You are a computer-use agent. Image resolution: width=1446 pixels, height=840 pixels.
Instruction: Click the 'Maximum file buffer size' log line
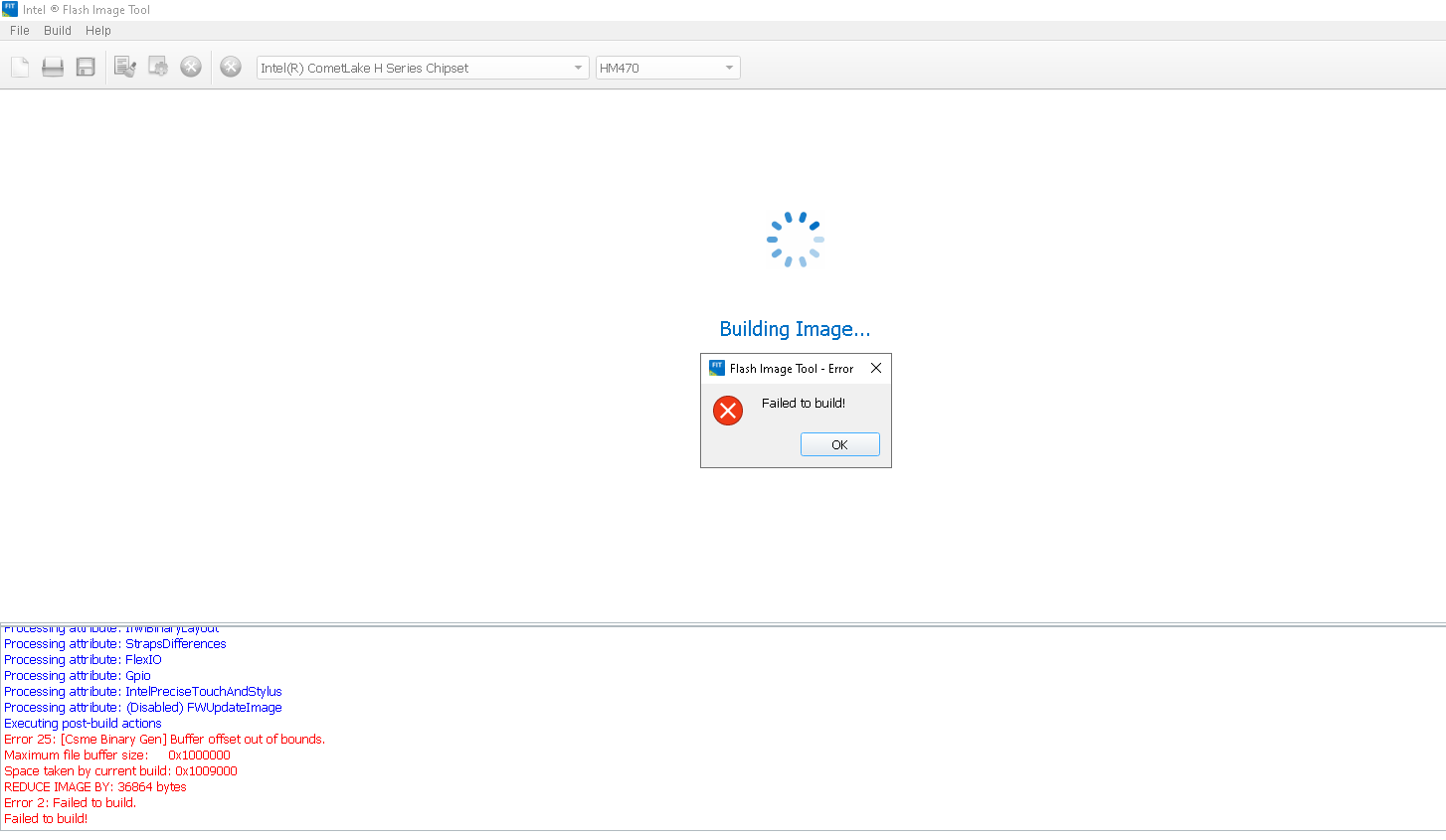point(117,756)
